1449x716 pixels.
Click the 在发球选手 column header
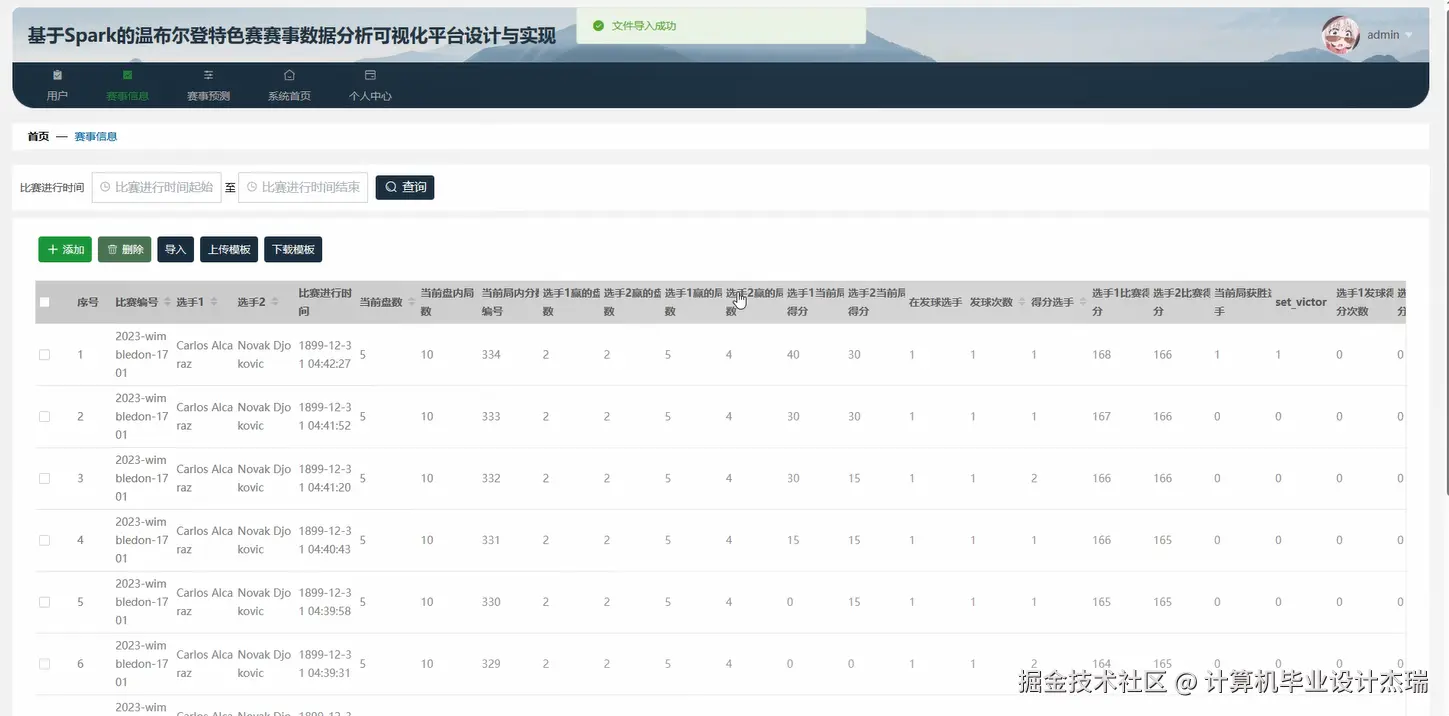click(x=935, y=302)
